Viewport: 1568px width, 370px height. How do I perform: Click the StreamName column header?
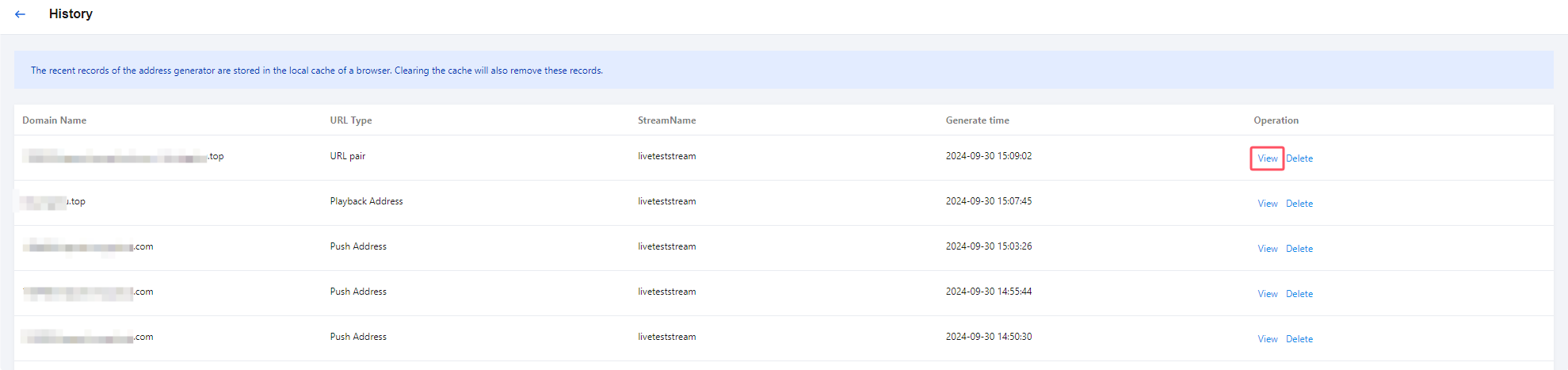point(666,120)
